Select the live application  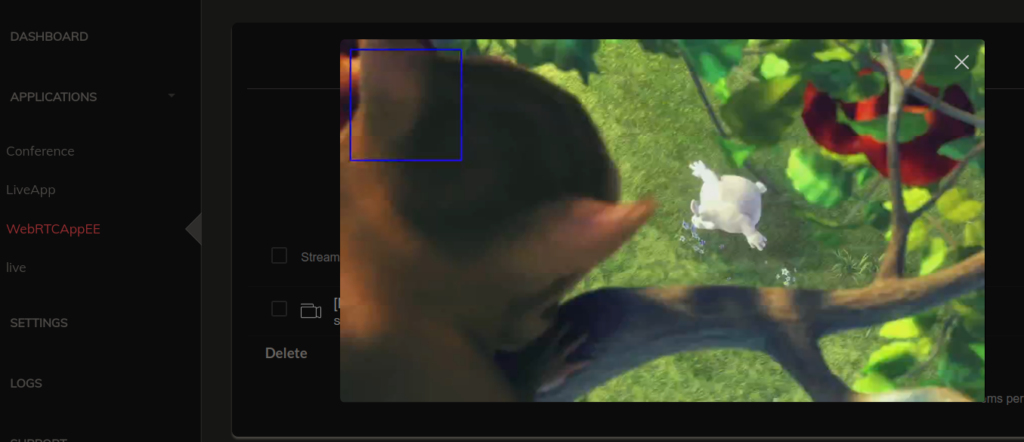16,268
